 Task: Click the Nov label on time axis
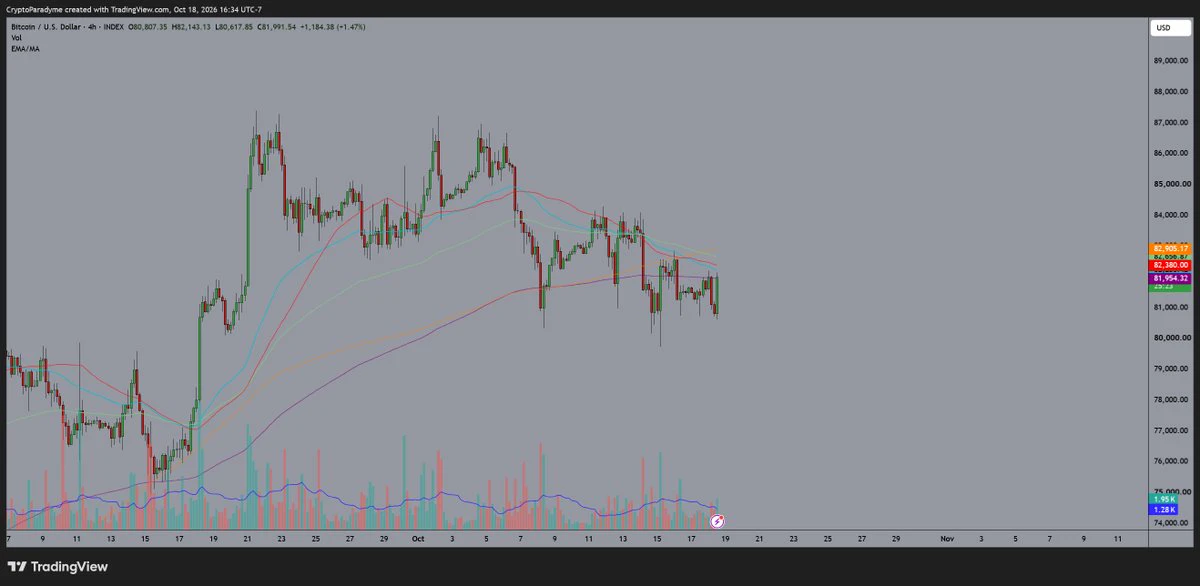946,538
